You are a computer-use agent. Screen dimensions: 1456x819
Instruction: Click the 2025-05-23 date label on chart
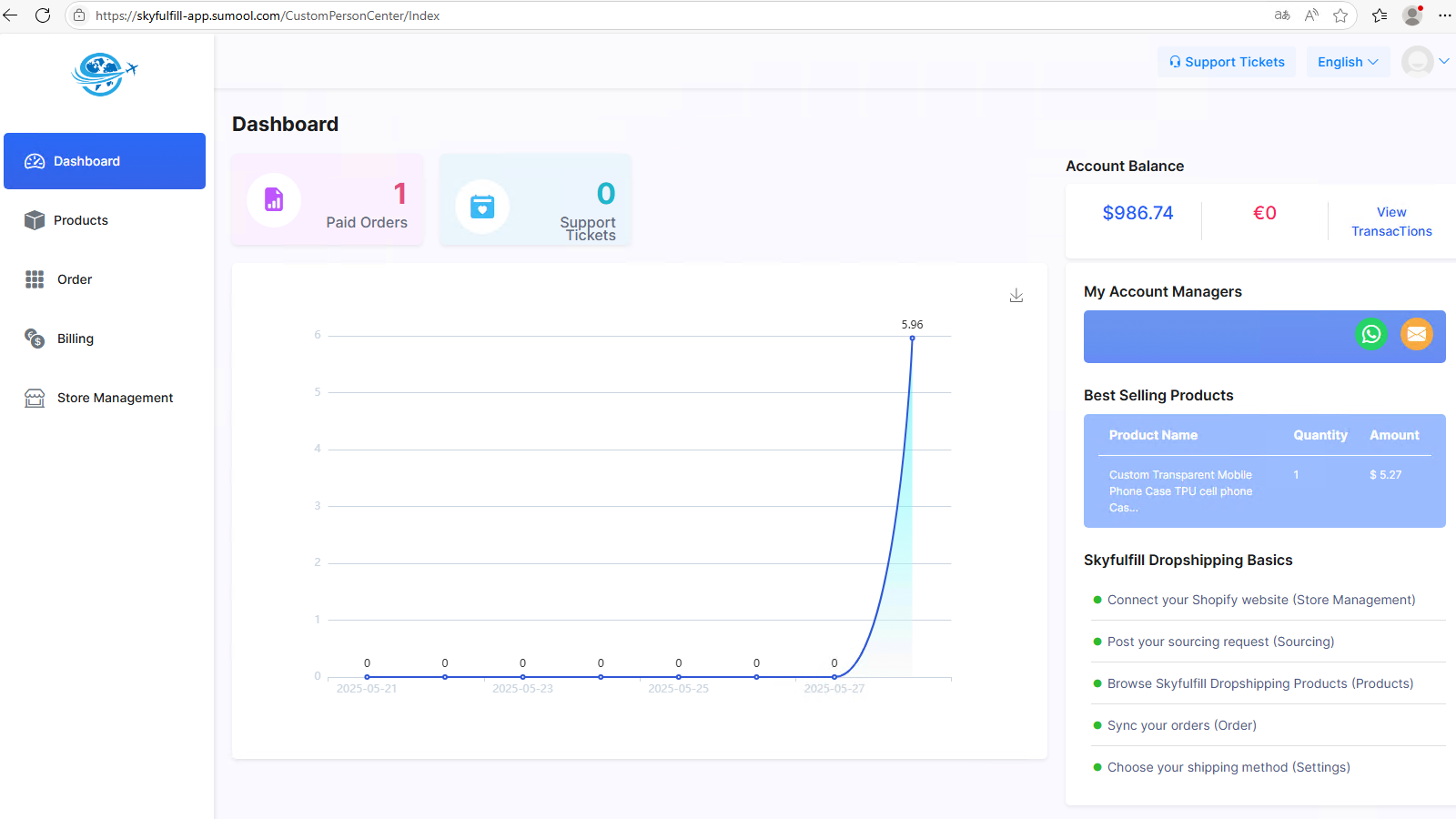point(522,689)
